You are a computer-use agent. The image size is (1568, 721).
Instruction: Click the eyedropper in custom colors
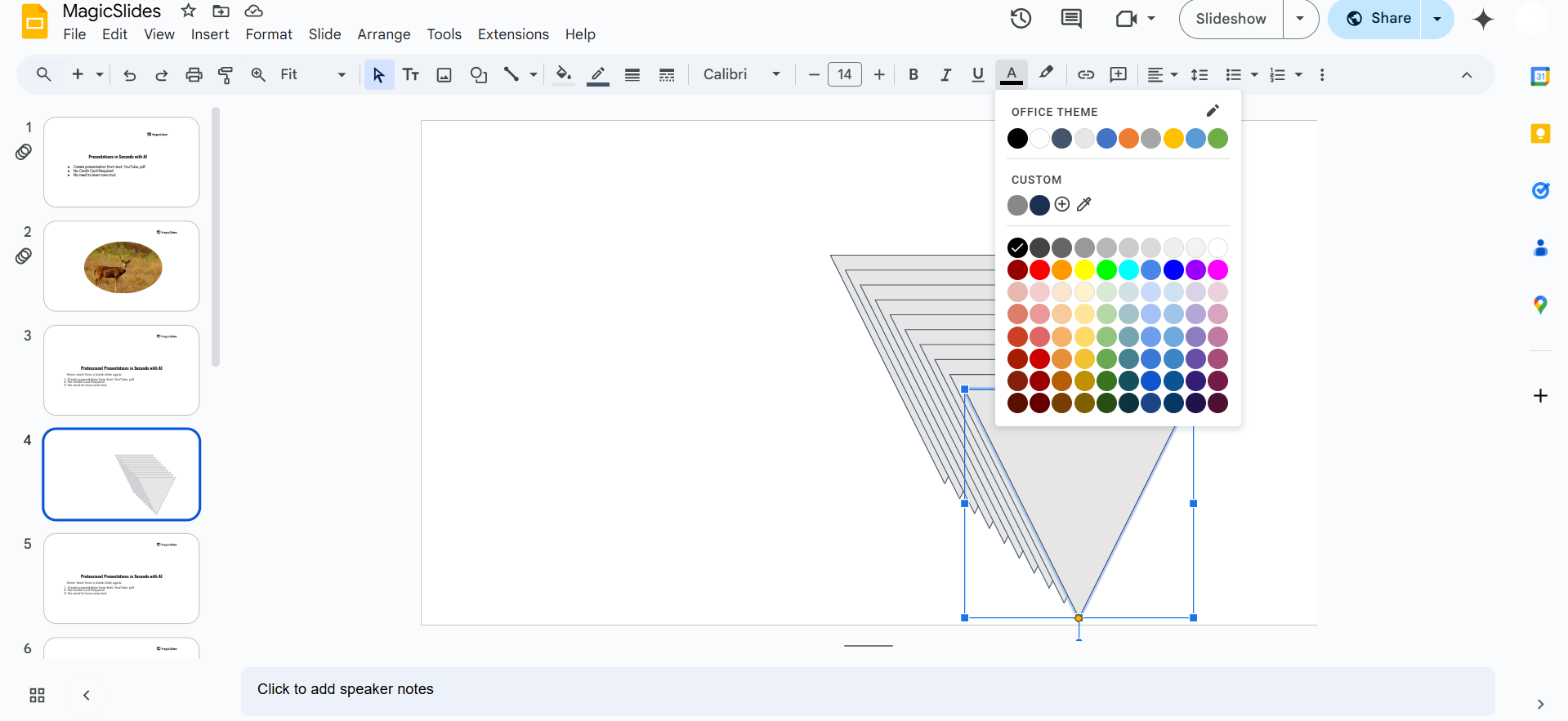tap(1084, 205)
